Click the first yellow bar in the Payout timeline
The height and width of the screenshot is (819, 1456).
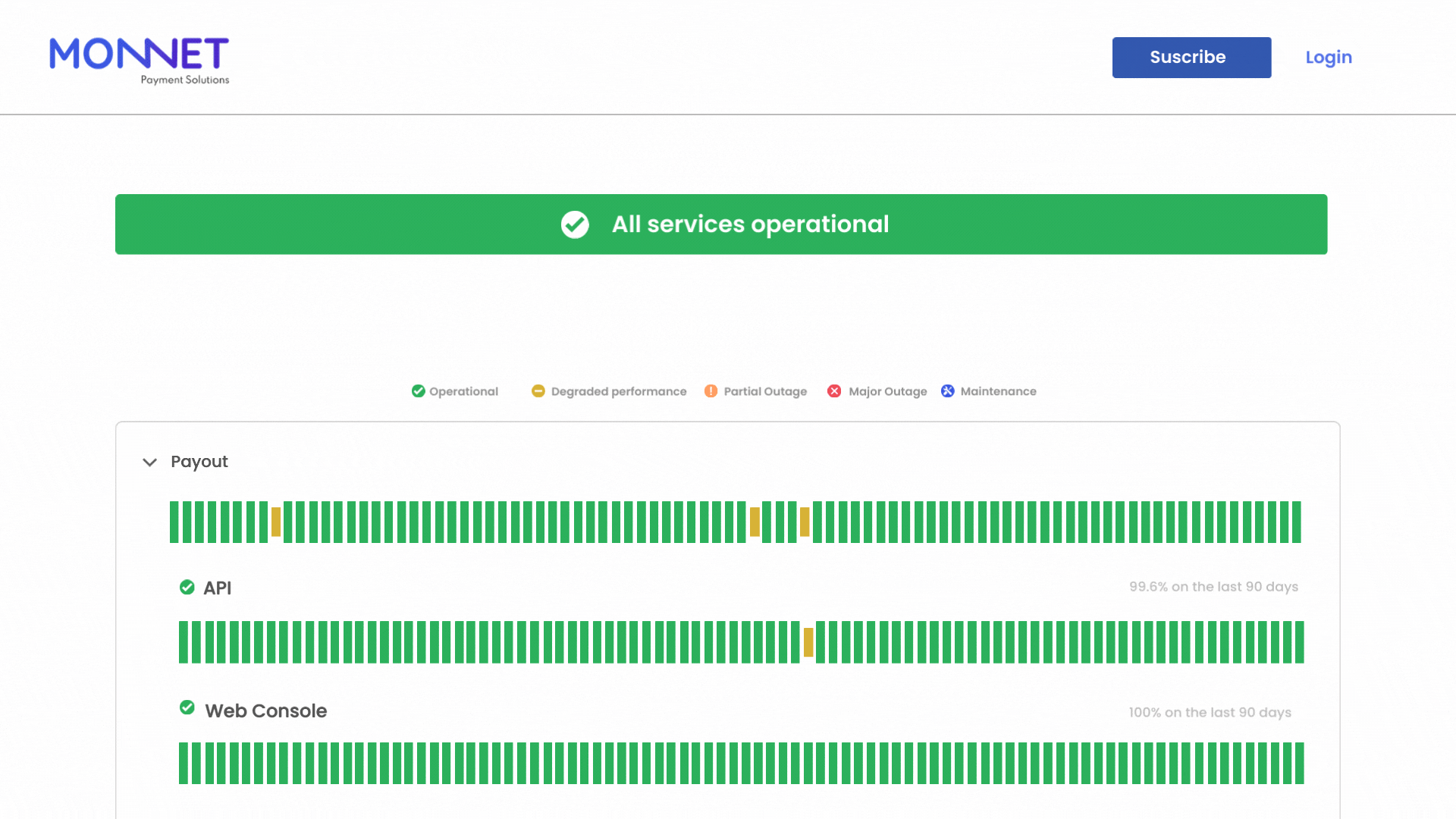pyautogui.click(x=276, y=522)
